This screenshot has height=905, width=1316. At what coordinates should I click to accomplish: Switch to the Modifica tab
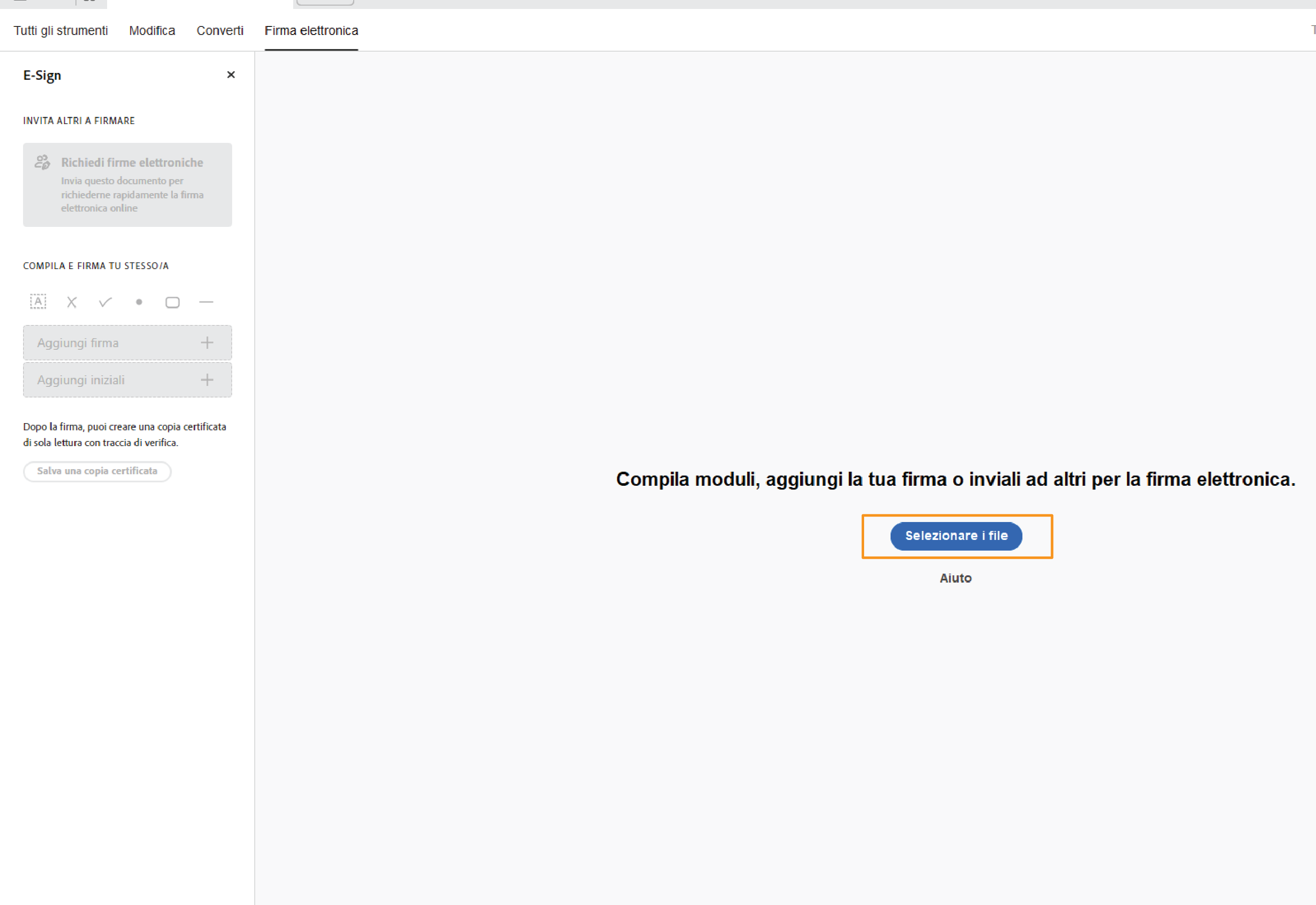[152, 31]
